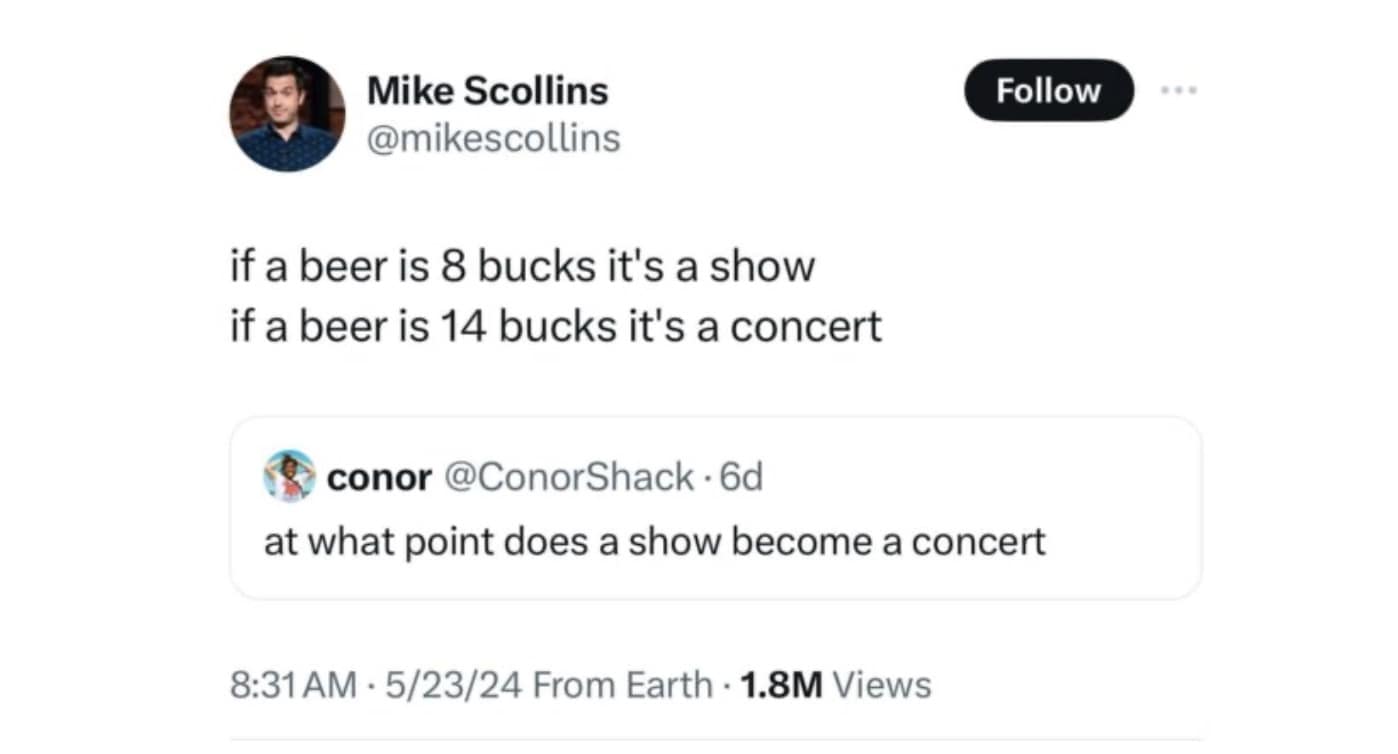Click conor's small avatar in quoted tweet

tap(289, 476)
